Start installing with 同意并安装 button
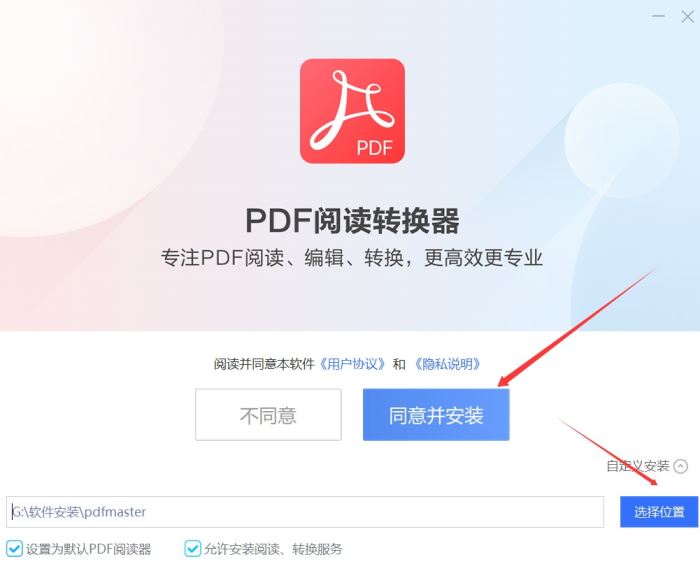 pos(436,414)
